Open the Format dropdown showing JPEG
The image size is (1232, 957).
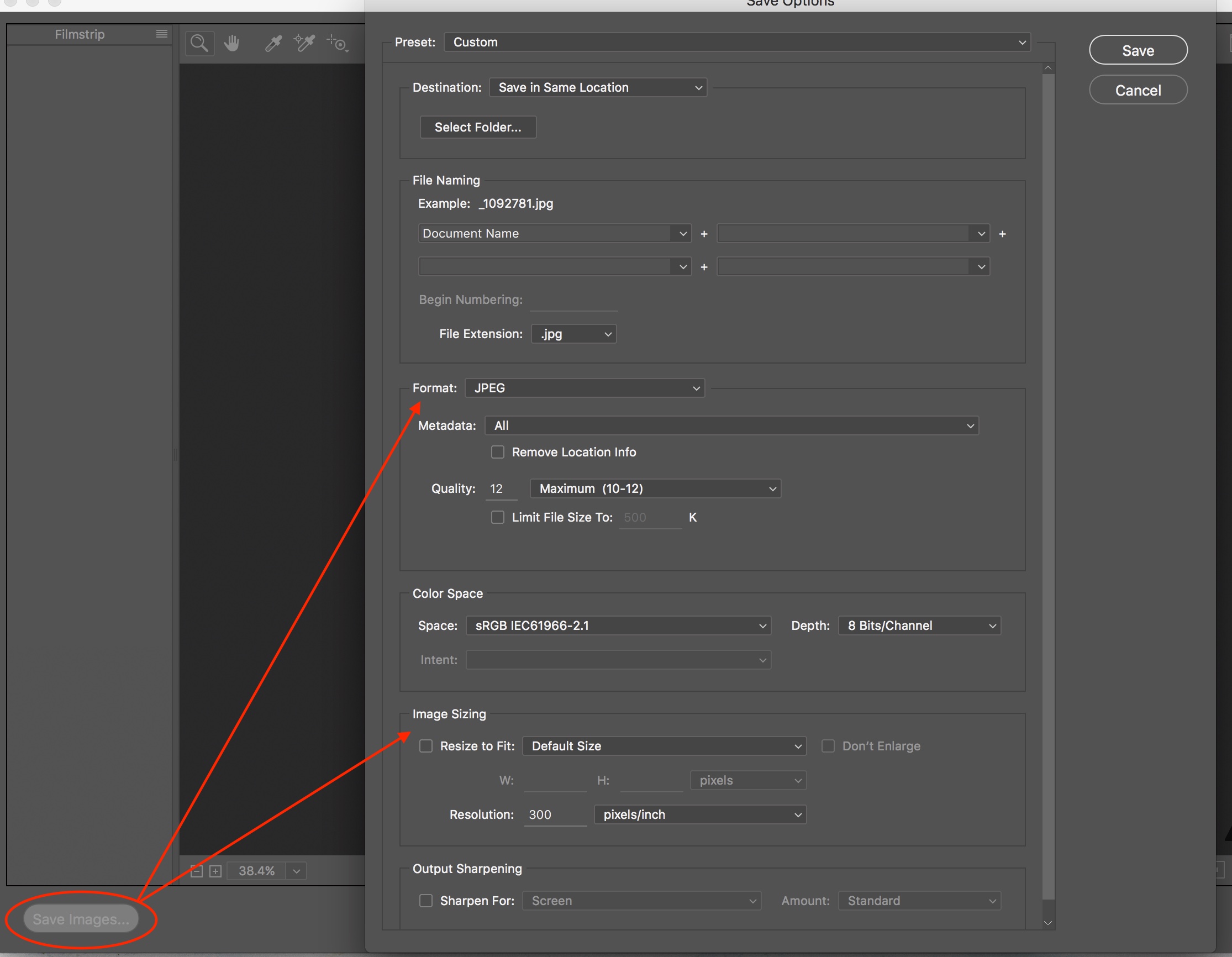[x=585, y=388]
